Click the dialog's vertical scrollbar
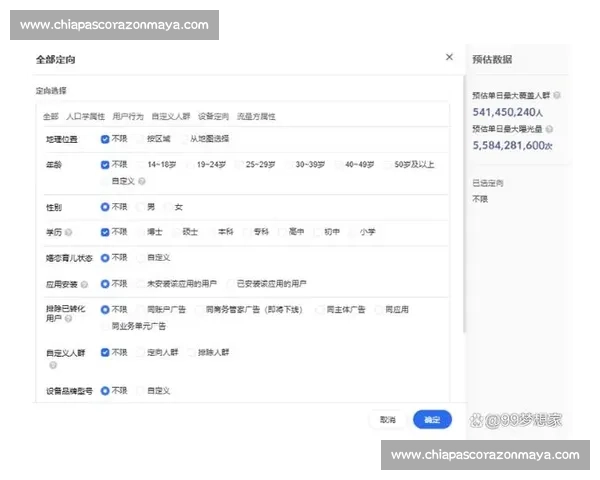Screen dimensions: 600x480 tap(464, 205)
